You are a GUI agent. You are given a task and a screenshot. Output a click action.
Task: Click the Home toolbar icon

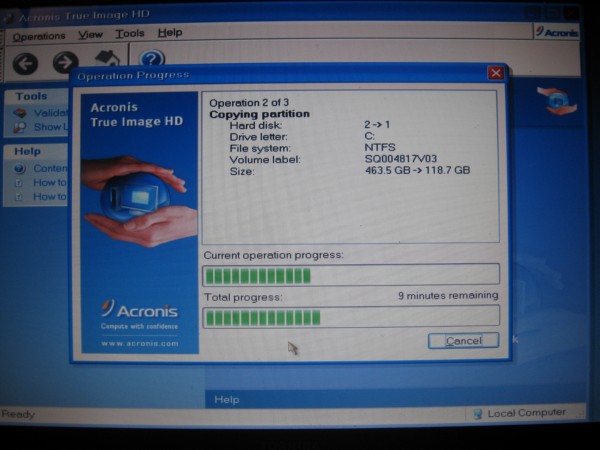pyautogui.click(x=108, y=58)
